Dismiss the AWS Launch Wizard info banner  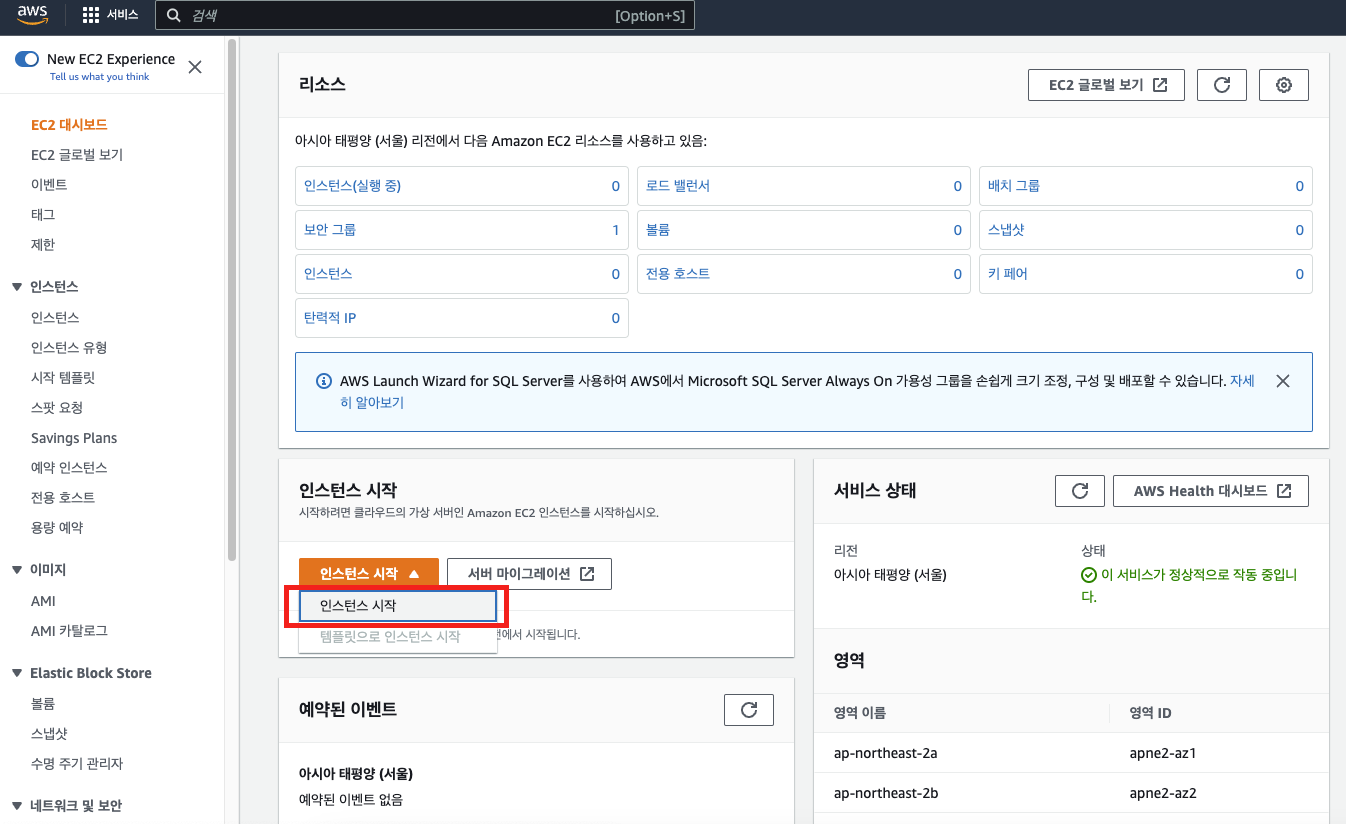[x=1283, y=381]
